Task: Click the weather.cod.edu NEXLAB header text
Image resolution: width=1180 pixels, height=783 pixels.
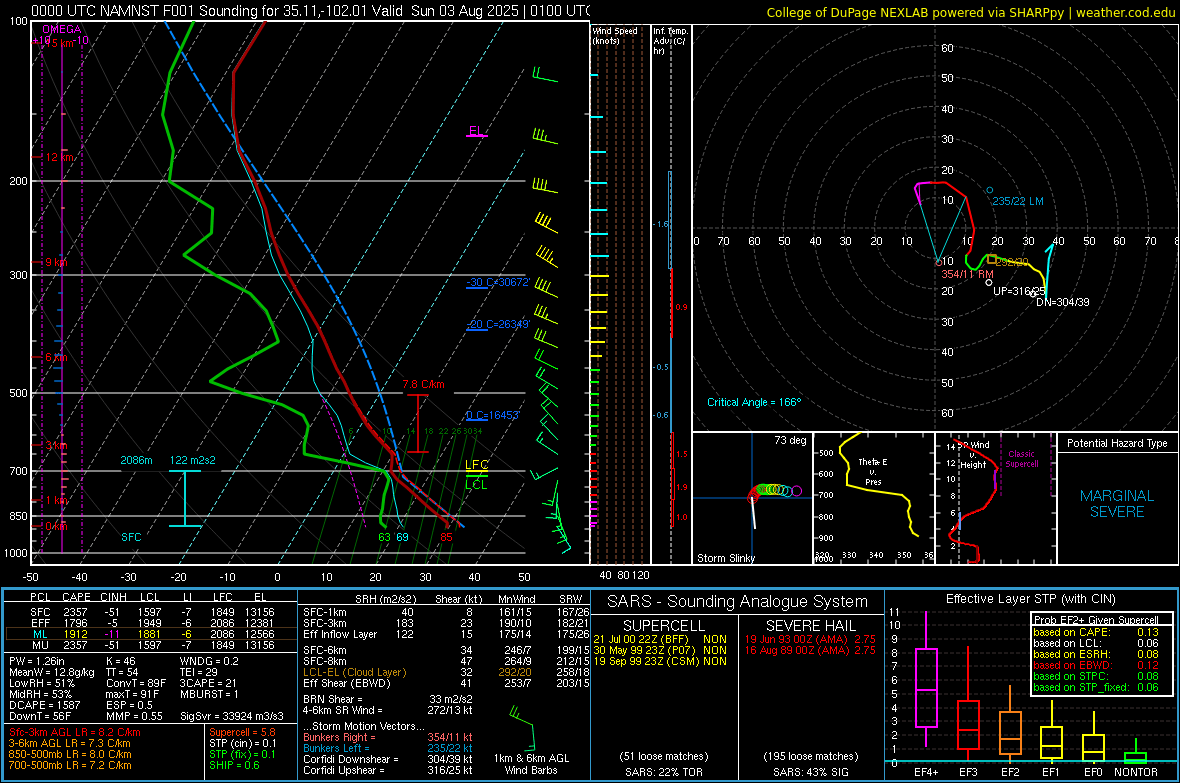Action: coord(970,12)
